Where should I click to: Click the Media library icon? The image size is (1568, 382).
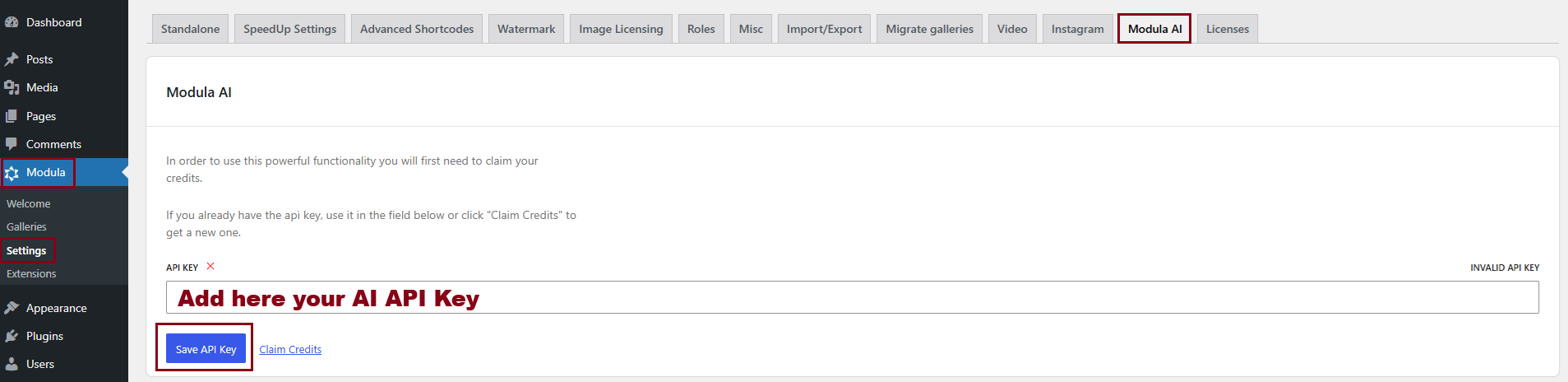click(x=12, y=87)
